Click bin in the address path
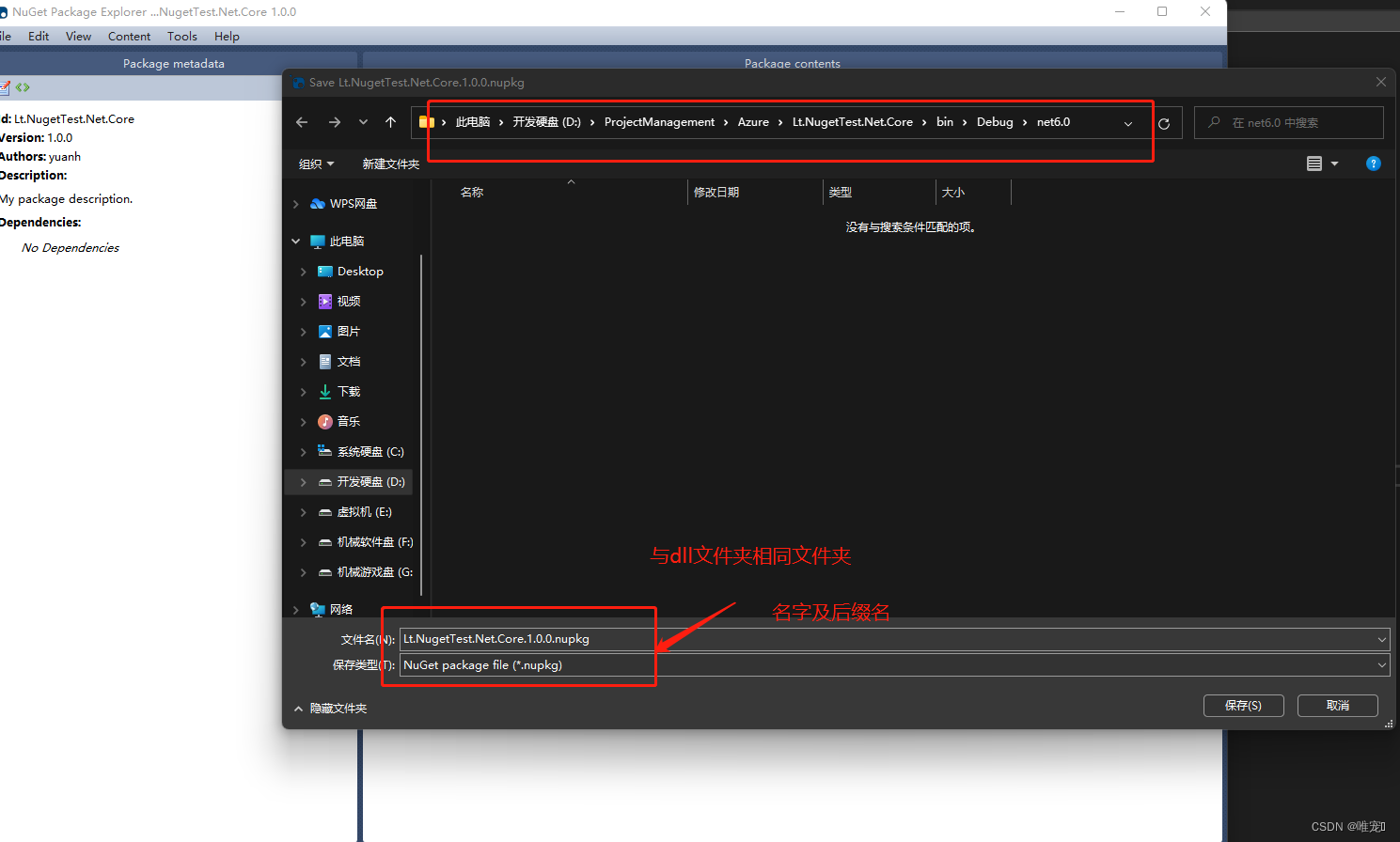Screen dimensions: 1400x842 (945, 122)
